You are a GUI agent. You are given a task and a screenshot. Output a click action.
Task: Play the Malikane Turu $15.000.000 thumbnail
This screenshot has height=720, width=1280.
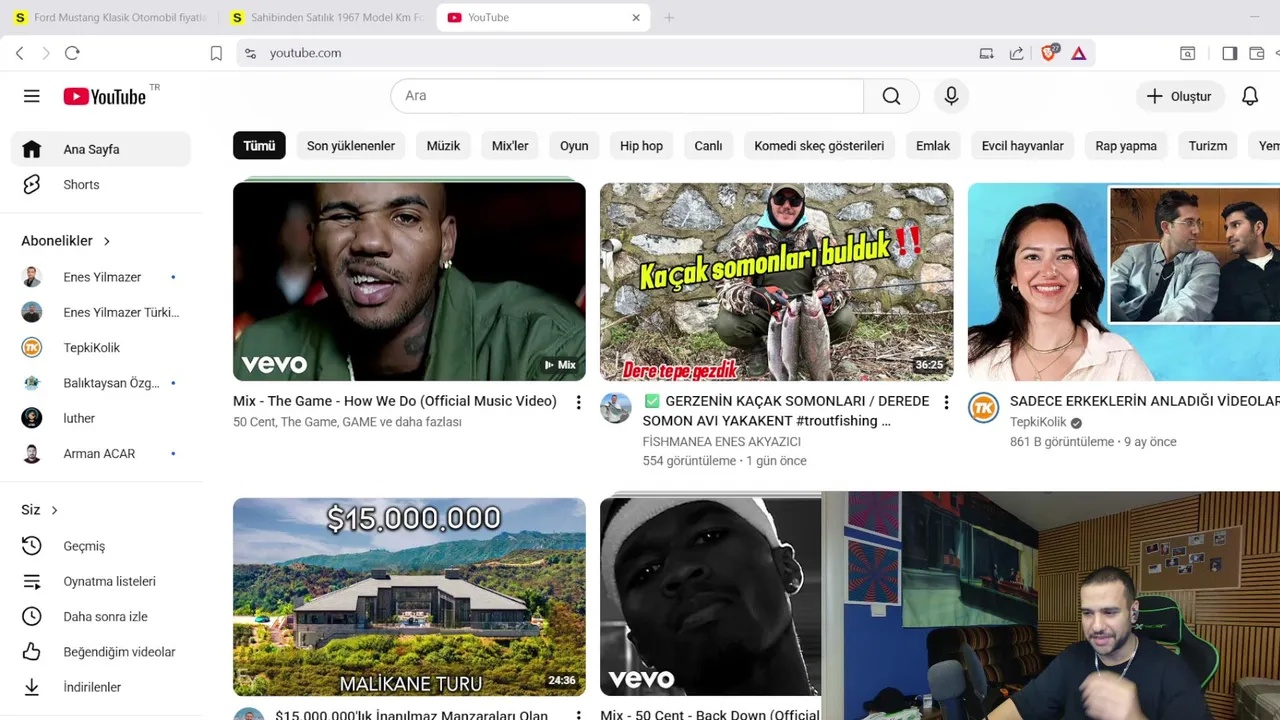(409, 597)
